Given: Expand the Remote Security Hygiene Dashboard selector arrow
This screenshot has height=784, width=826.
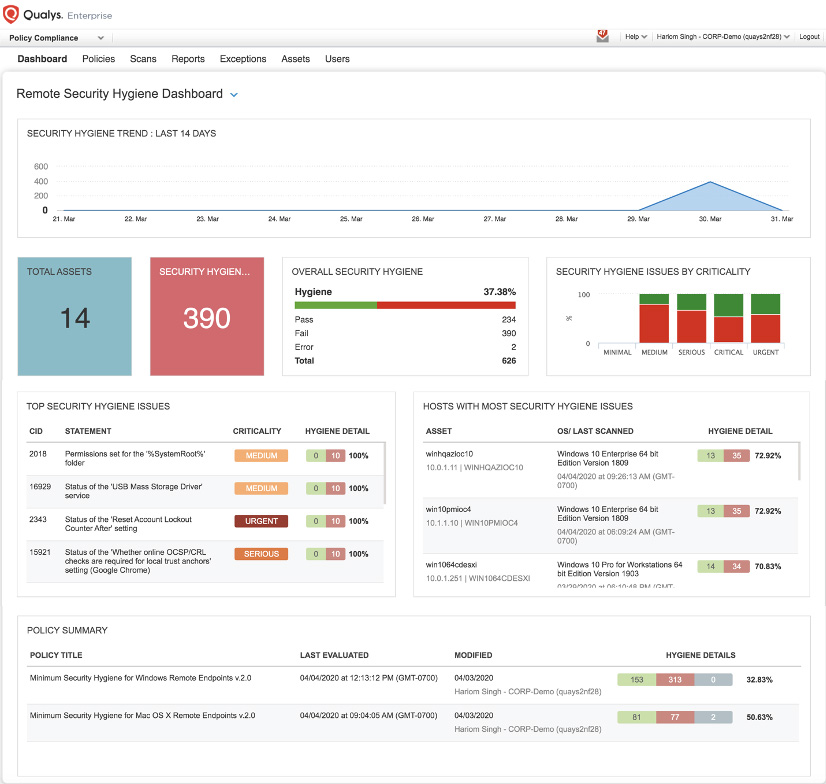Looking at the screenshot, I should [x=234, y=95].
